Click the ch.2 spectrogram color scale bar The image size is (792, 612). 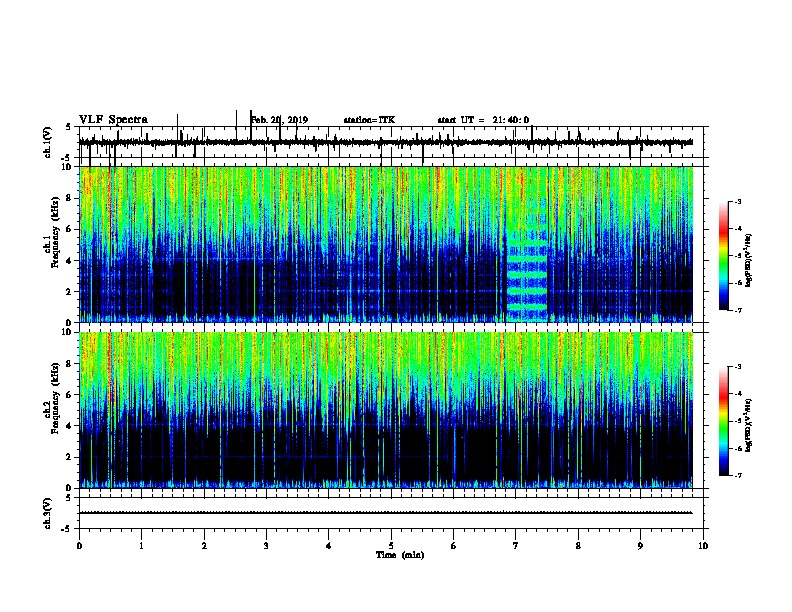724,421
